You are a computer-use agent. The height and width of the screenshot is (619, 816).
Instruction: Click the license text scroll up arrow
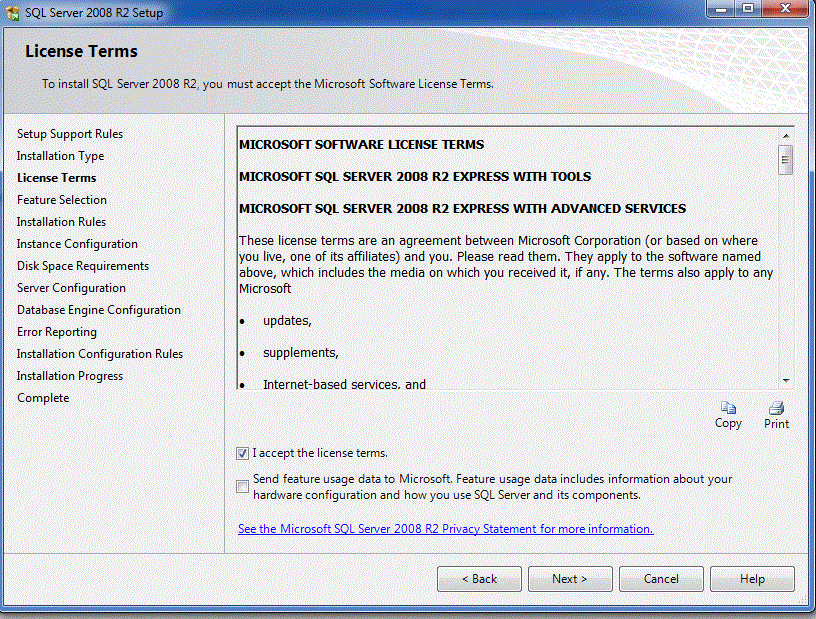coord(786,136)
